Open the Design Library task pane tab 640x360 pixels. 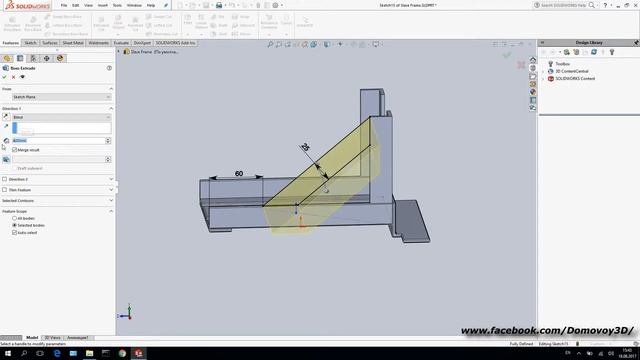[x=533, y=68]
